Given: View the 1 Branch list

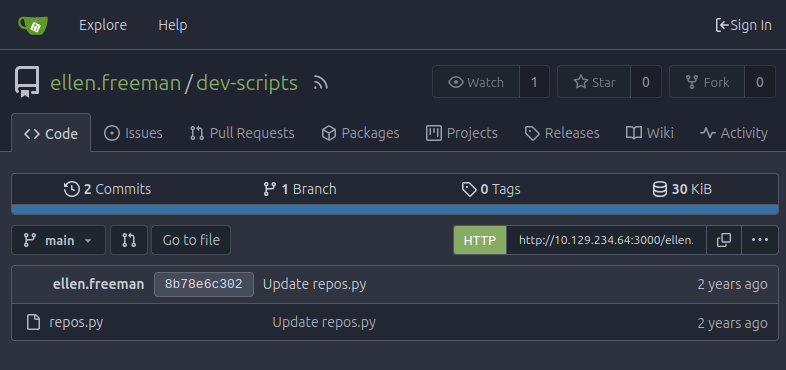Looking at the screenshot, I should 300,189.
